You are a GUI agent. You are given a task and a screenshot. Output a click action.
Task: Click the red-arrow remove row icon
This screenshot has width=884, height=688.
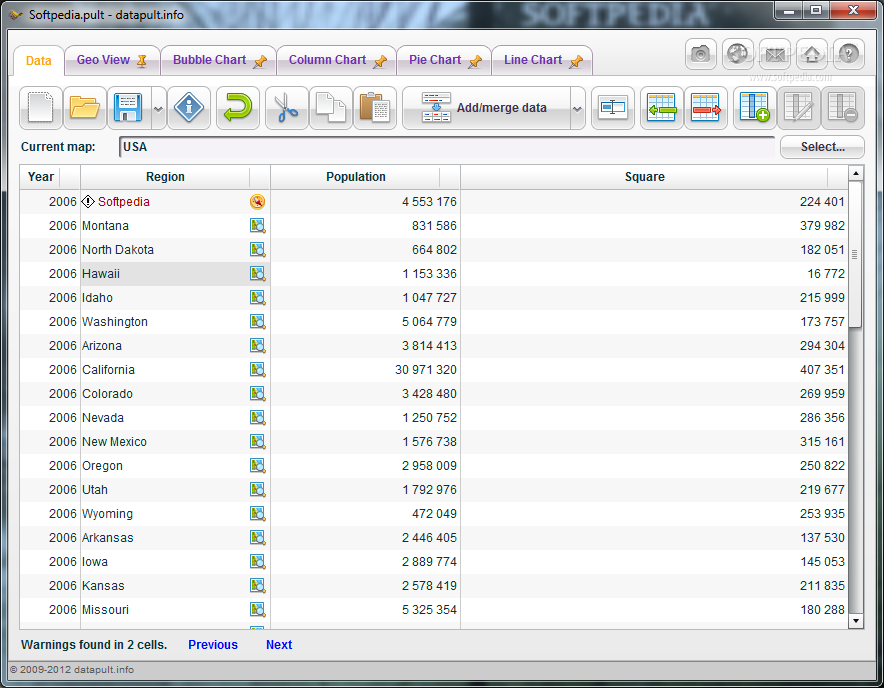[x=705, y=108]
